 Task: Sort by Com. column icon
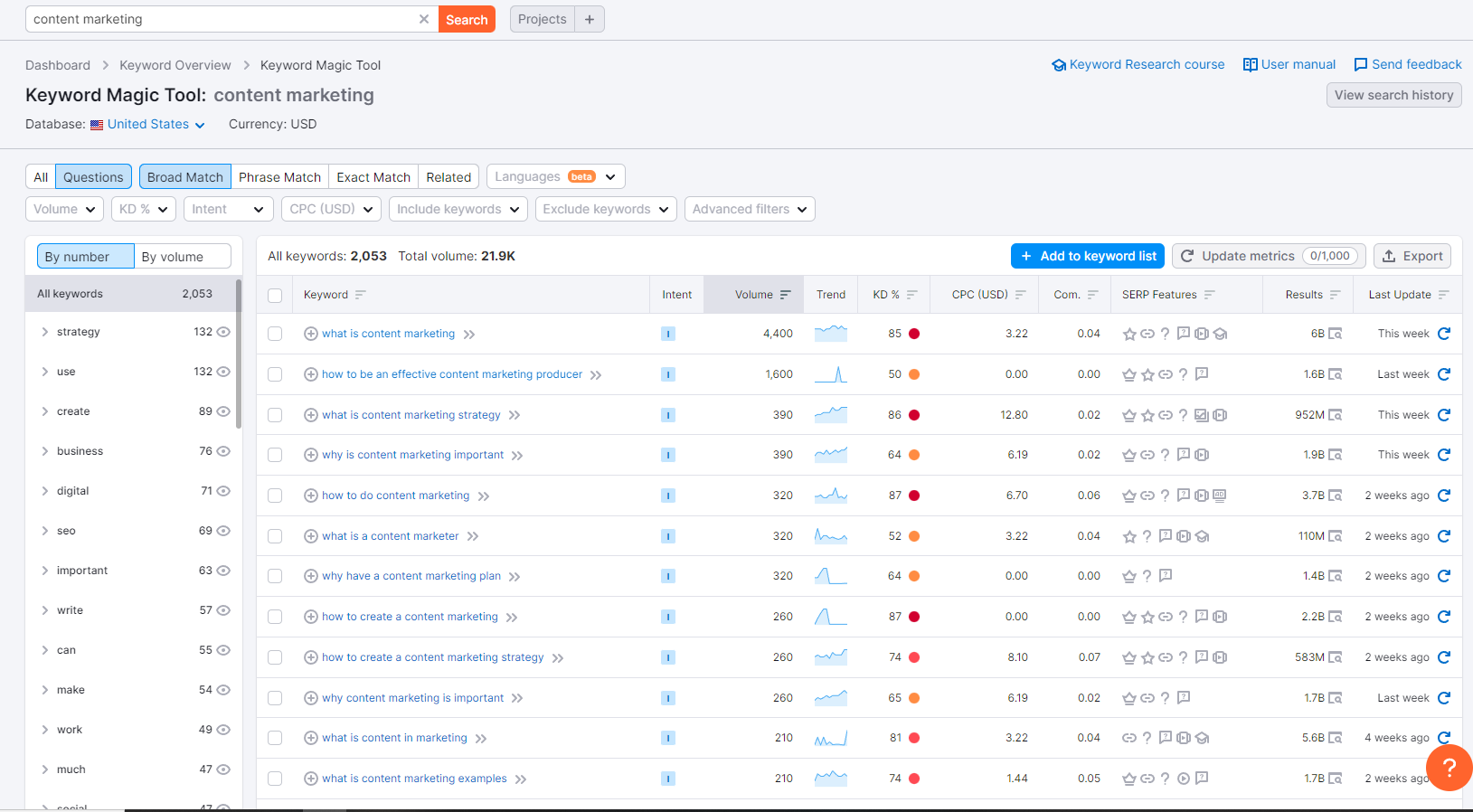tap(1092, 295)
